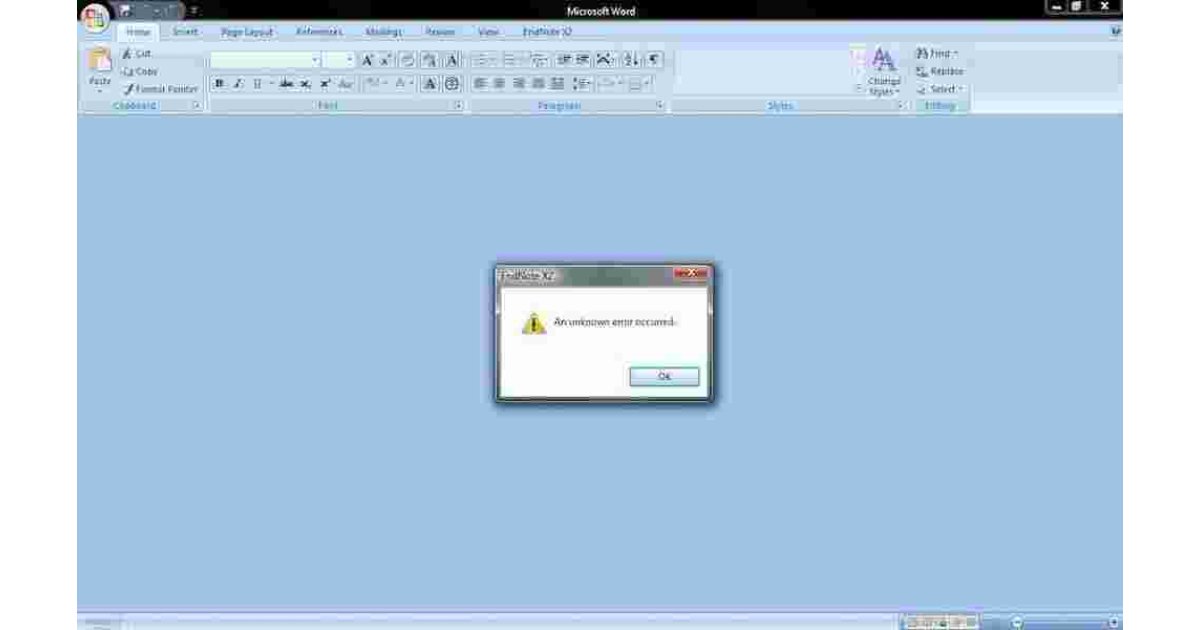Click the Office button logo

coord(94,17)
